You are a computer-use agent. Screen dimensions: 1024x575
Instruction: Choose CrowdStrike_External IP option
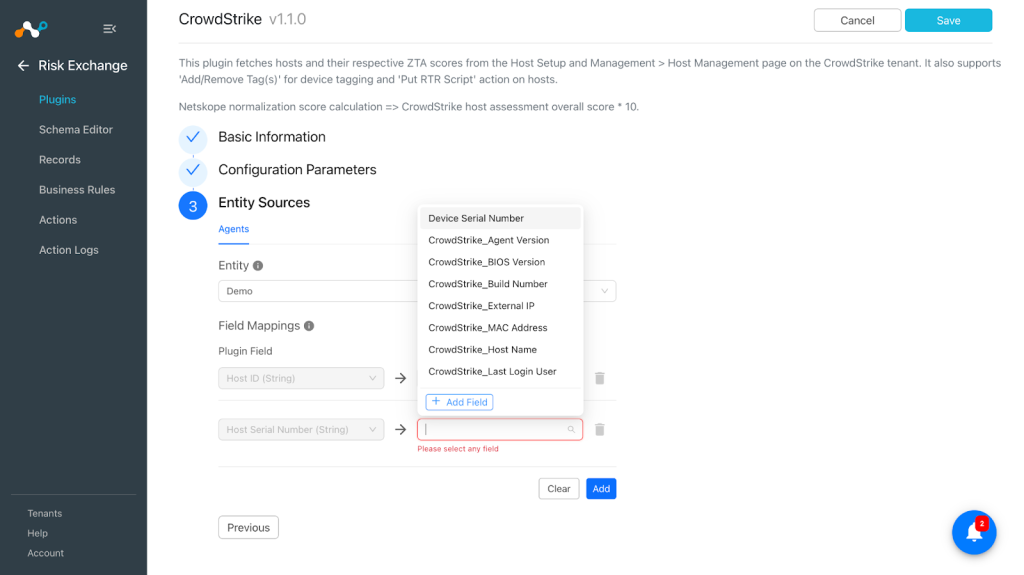[500, 306]
